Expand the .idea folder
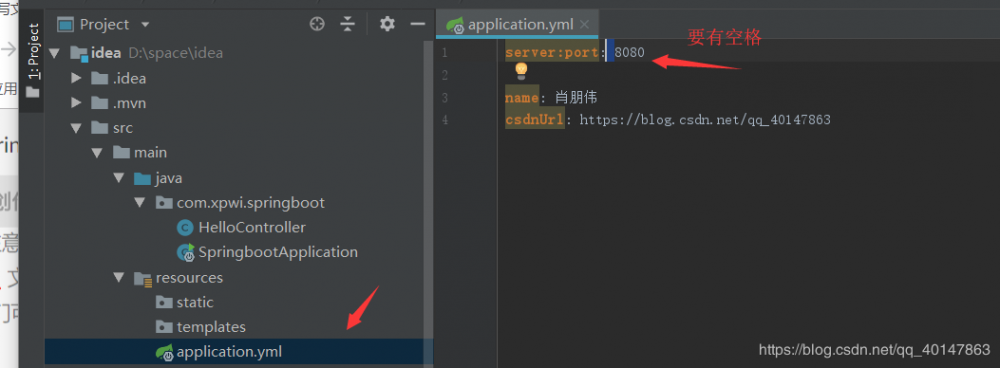This screenshot has height=368, width=1000. pyautogui.click(x=77, y=78)
